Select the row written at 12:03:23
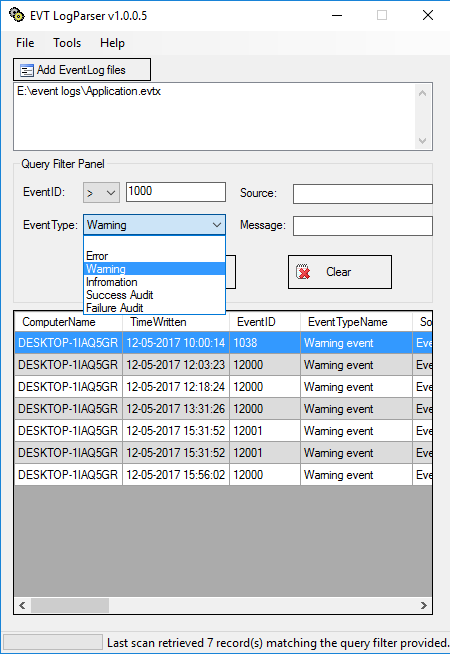 [223, 365]
